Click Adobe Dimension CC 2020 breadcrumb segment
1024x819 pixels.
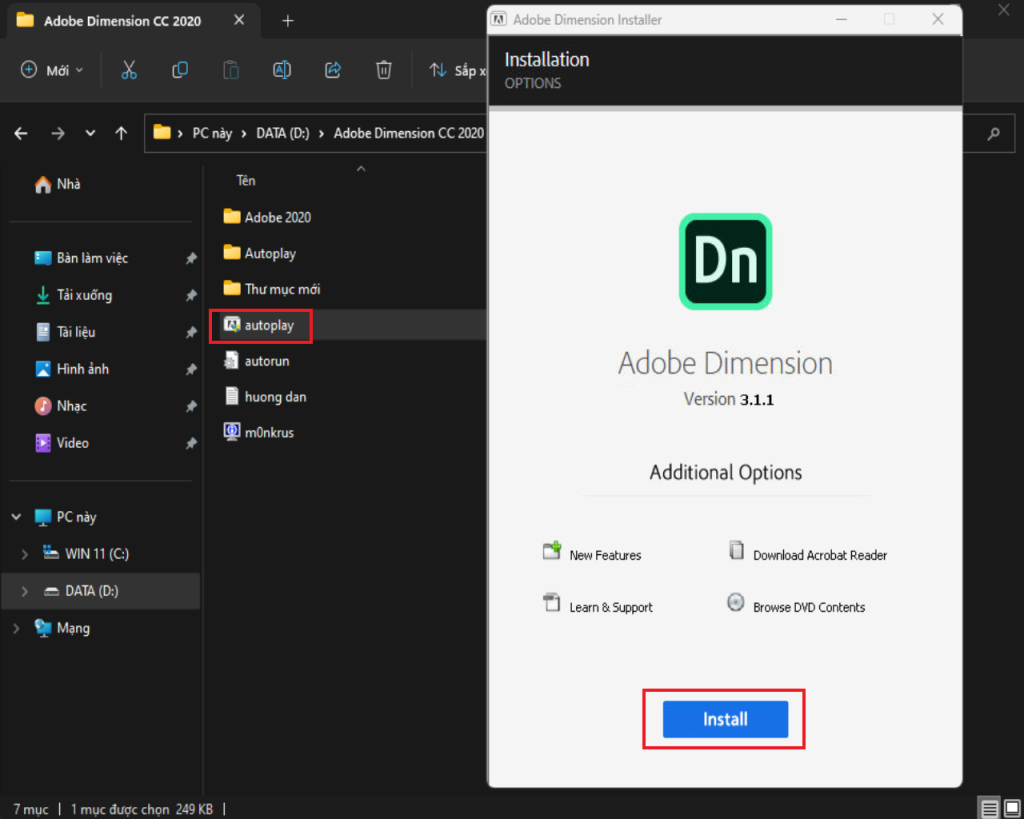[x=409, y=133]
